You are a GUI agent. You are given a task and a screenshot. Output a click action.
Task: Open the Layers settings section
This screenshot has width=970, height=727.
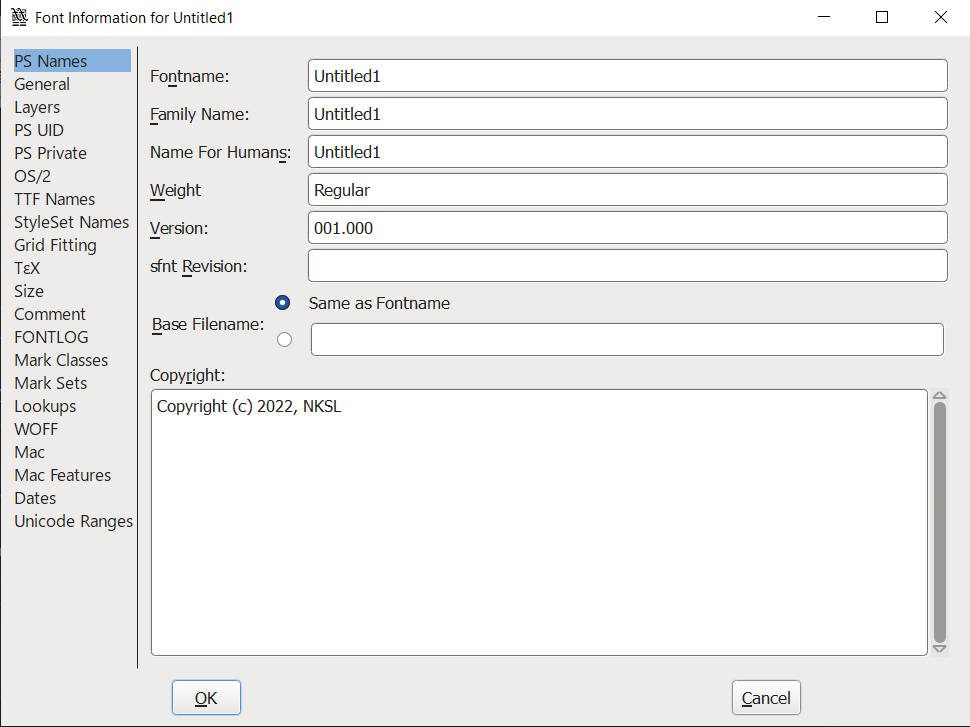pos(37,107)
